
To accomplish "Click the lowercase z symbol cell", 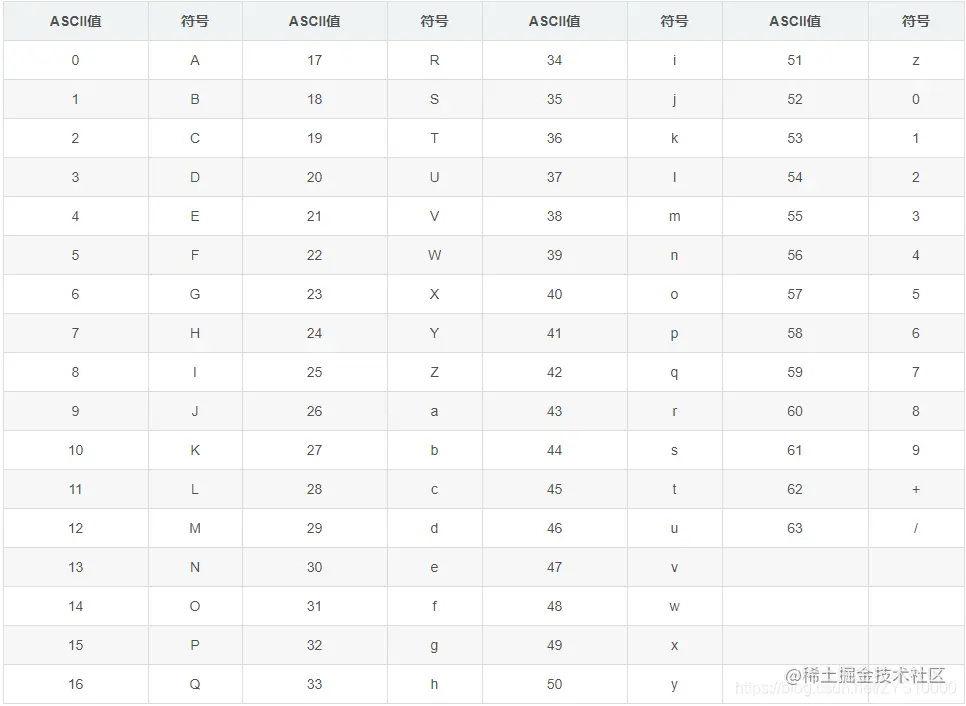I will click(x=915, y=60).
